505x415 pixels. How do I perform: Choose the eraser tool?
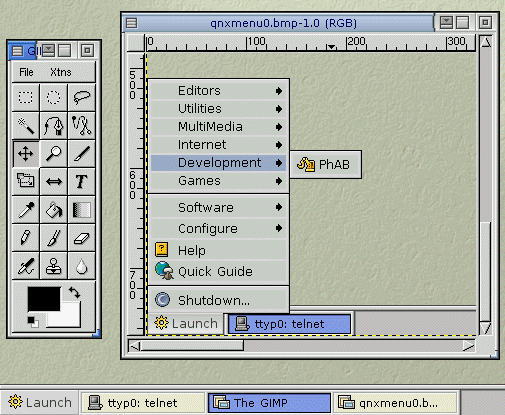pyautogui.click(x=82, y=238)
